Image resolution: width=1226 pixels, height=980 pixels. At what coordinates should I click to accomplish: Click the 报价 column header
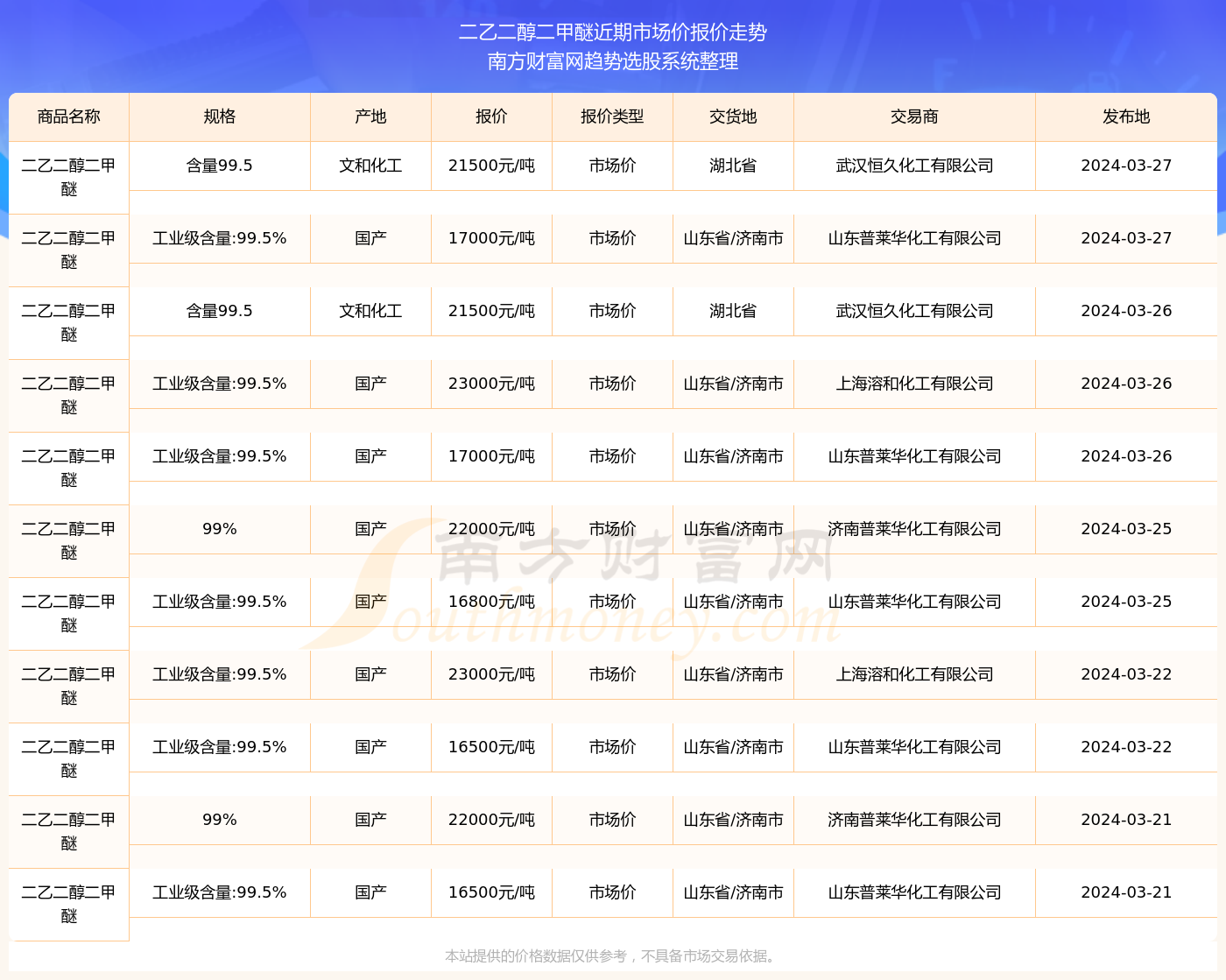pos(491,116)
